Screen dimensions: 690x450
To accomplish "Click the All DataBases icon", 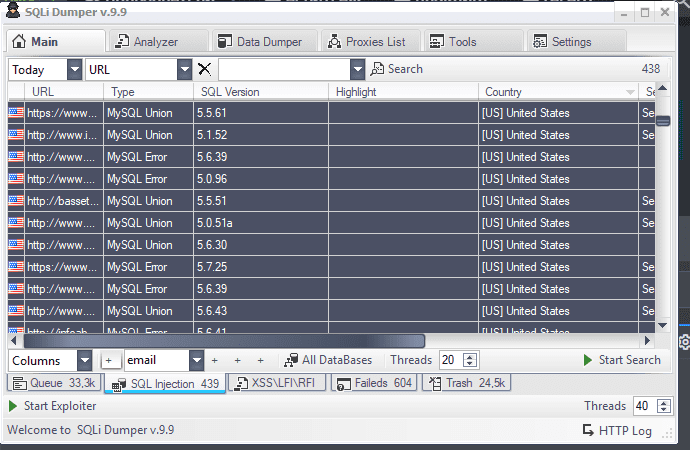I will pyautogui.click(x=291, y=360).
